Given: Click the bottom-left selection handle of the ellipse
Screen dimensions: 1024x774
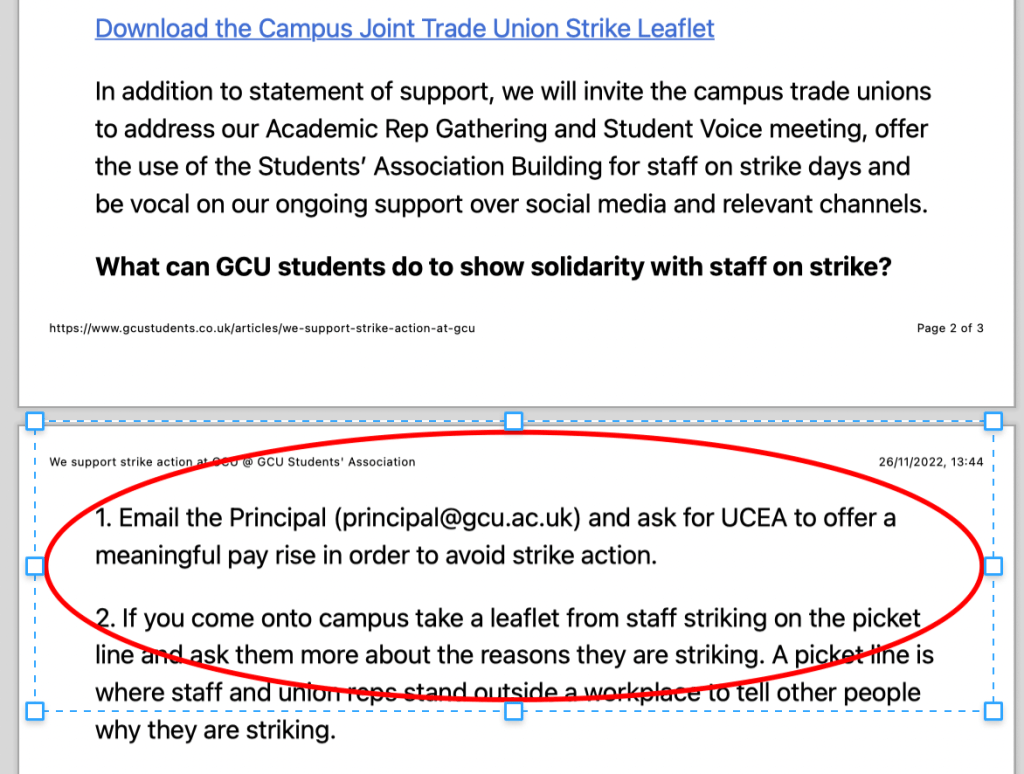Looking at the screenshot, I should point(34,711).
